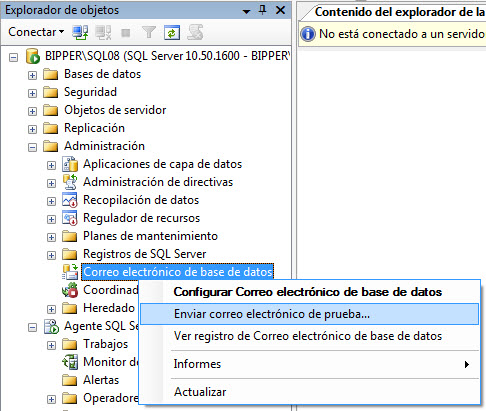This screenshot has height=411, width=486.
Task: Click the Seguridad folder icon
Action: pos(51,92)
